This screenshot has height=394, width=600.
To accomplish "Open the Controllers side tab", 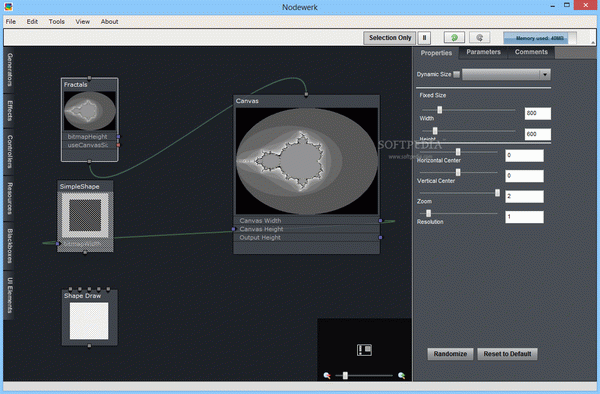I will click(9, 151).
